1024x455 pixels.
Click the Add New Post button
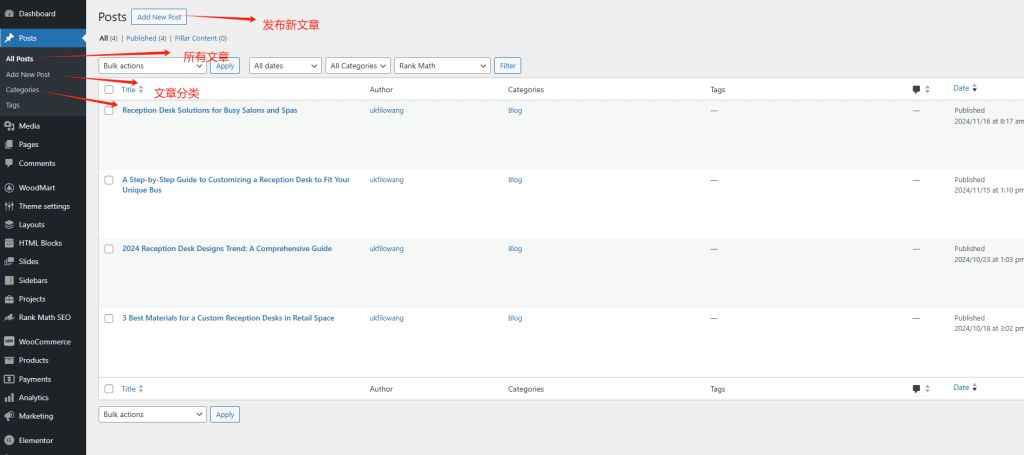[x=158, y=18]
